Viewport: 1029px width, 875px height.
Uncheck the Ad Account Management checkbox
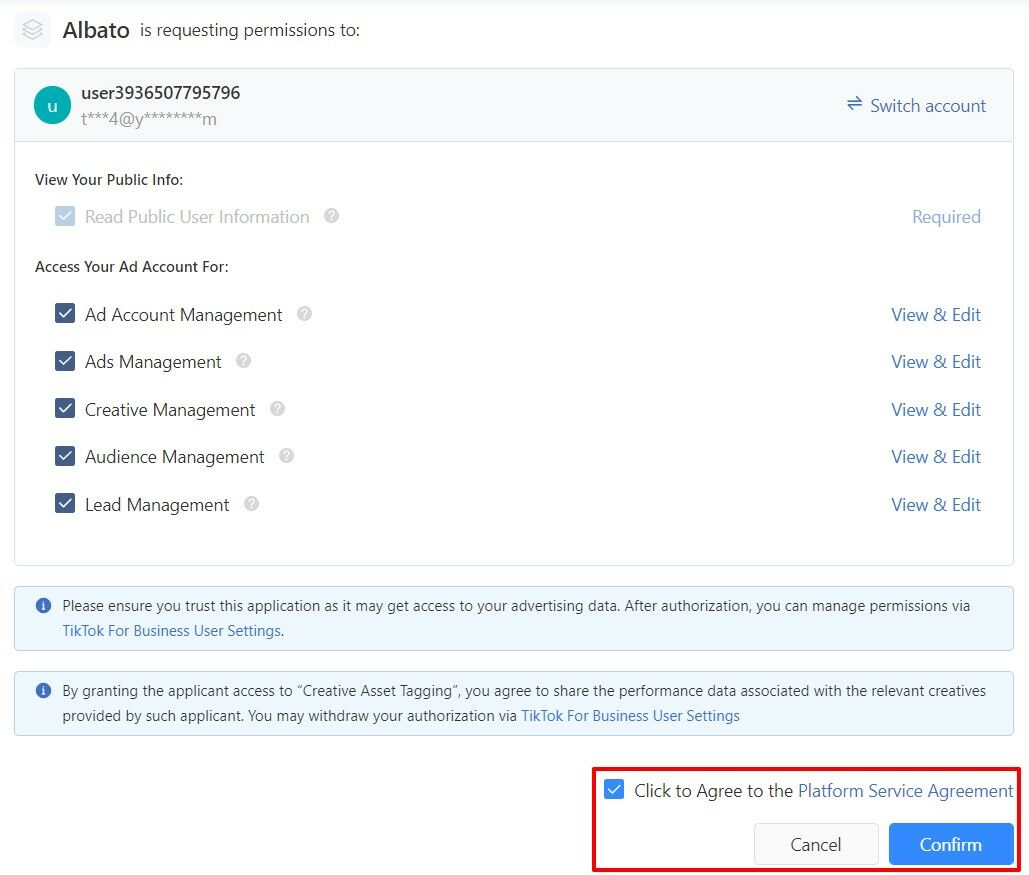click(x=65, y=314)
